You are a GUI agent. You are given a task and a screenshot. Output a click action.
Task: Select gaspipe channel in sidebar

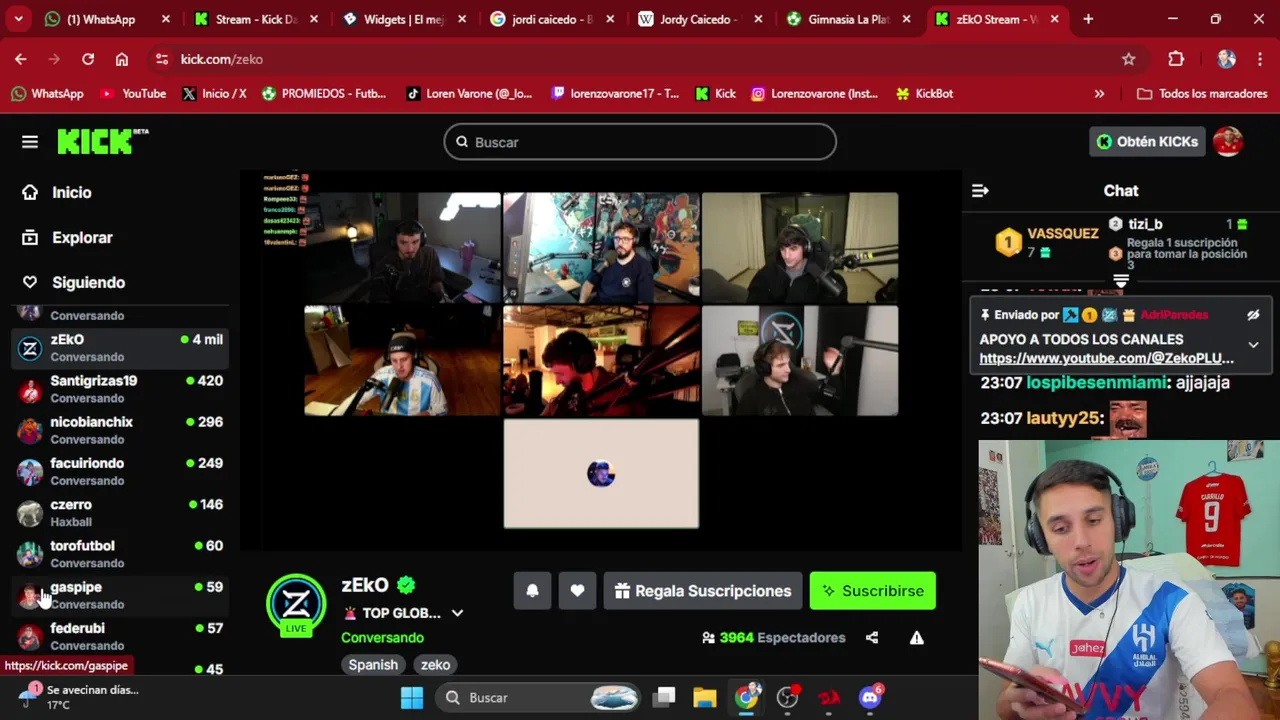pos(120,595)
